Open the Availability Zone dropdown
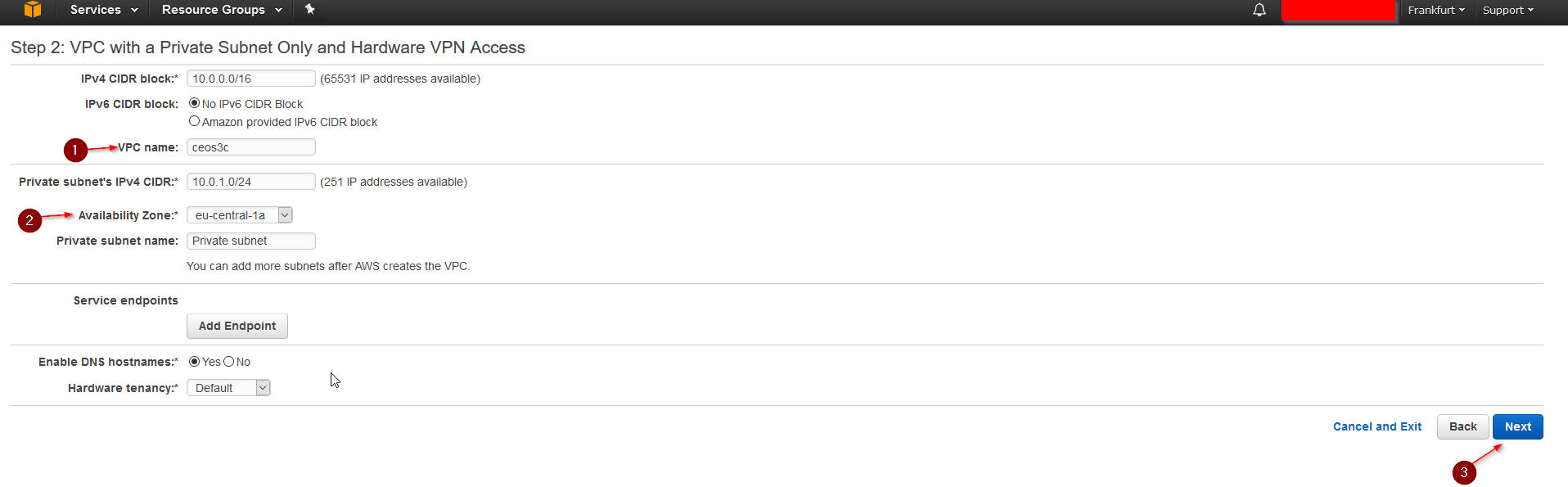The image size is (1568, 487). (x=240, y=215)
